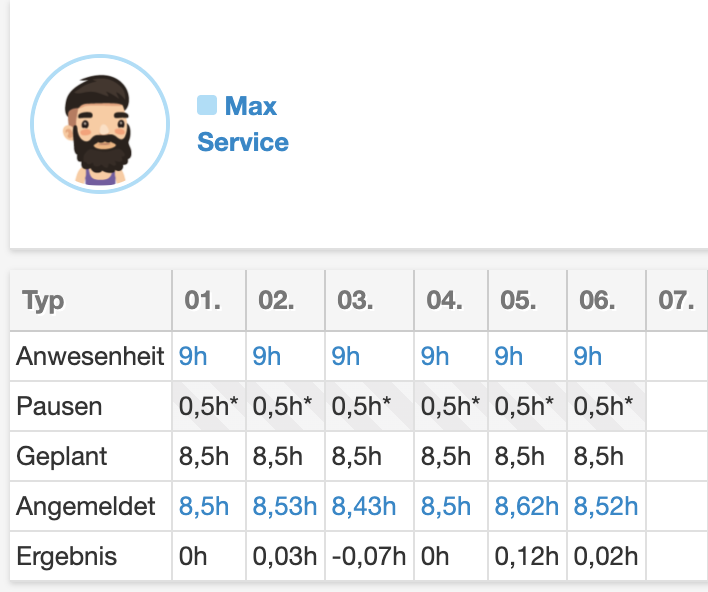Image resolution: width=708 pixels, height=592 pixels.
Task: Select the 0,12h Ergebnis cell
Action: pyautogui.click(x=527, y=556)
